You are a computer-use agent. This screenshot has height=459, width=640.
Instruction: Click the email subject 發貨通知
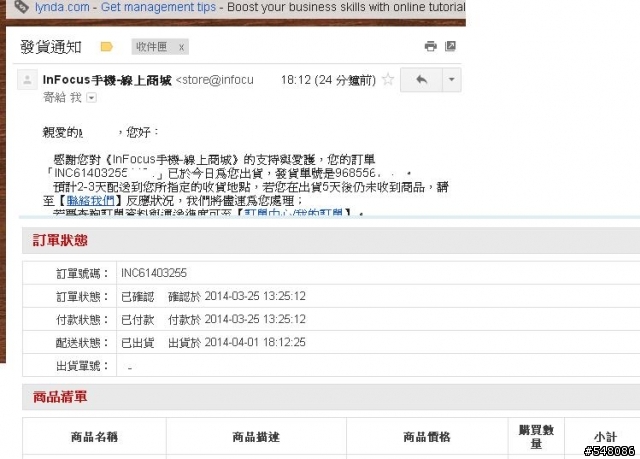tap(51, 47)
